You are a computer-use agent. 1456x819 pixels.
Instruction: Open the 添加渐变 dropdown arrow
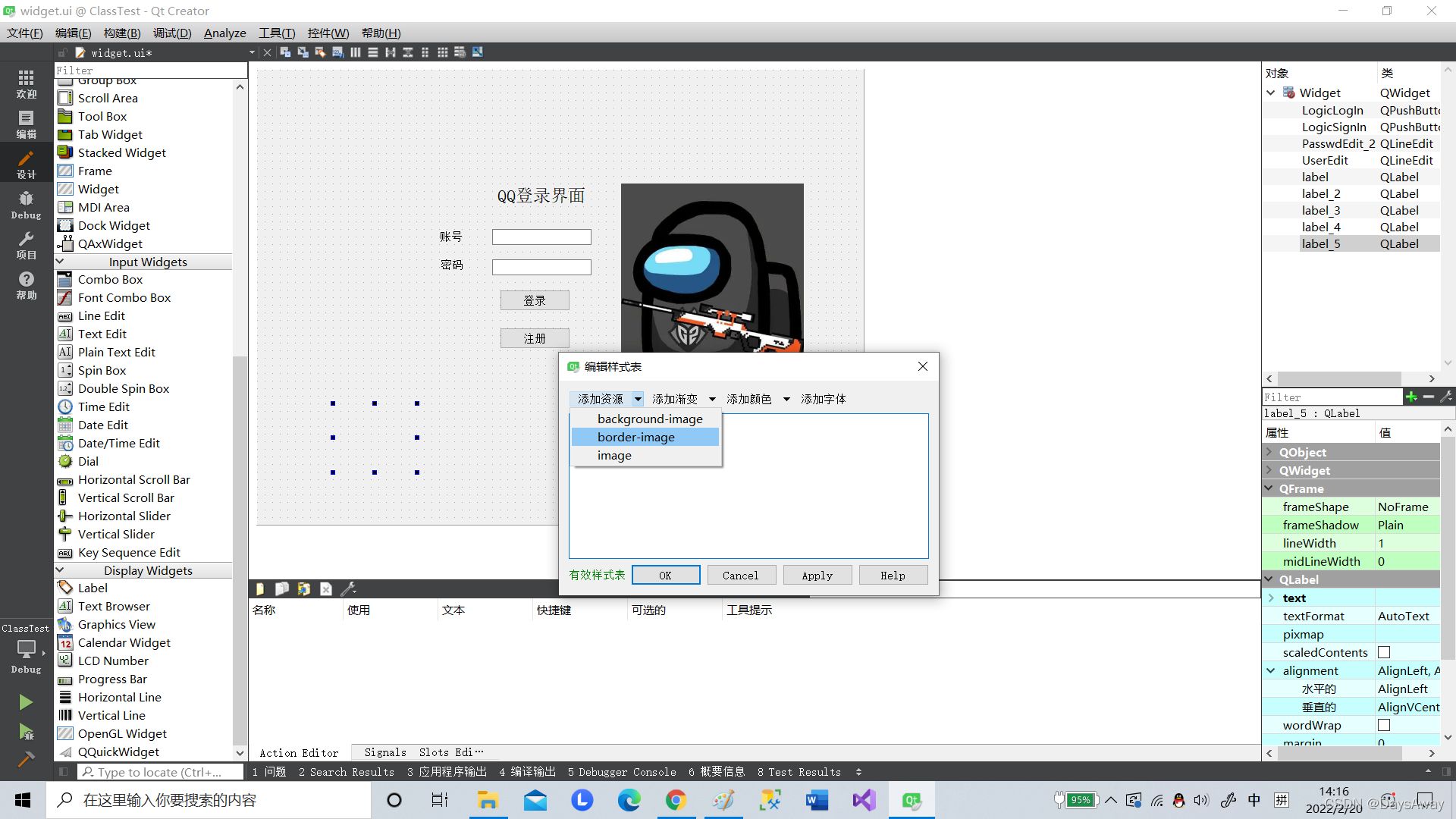point(712,399)
